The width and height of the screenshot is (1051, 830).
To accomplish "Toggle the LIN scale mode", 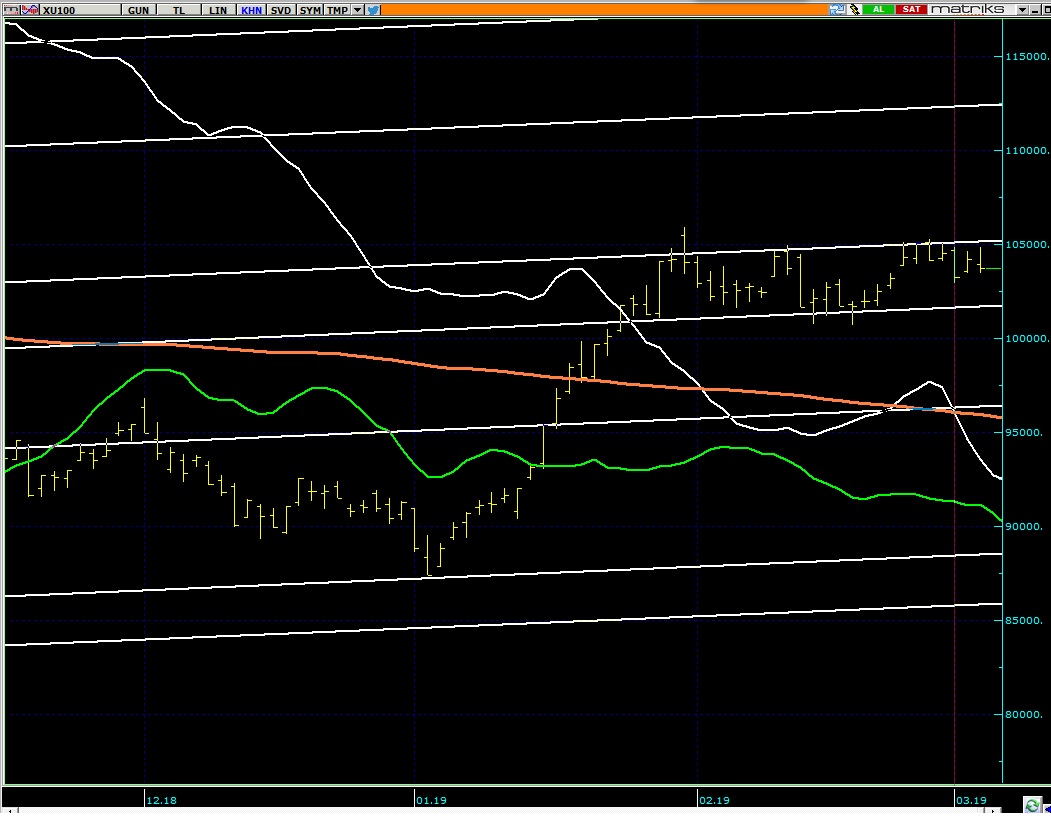I will 217,9.
